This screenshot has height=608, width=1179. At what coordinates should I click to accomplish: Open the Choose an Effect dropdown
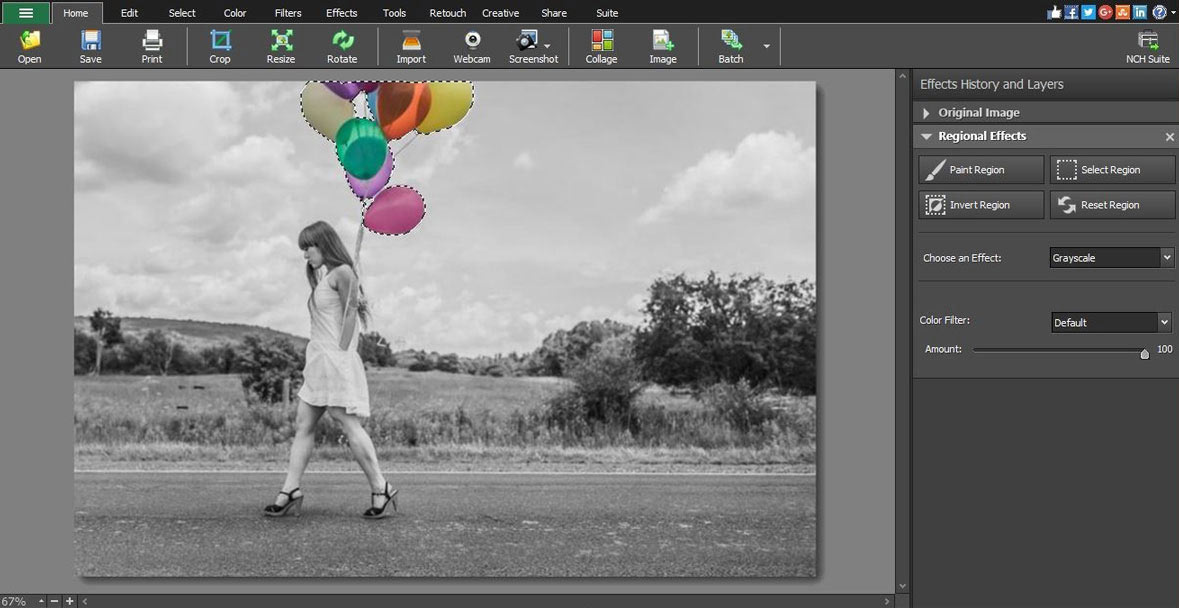1111,258
